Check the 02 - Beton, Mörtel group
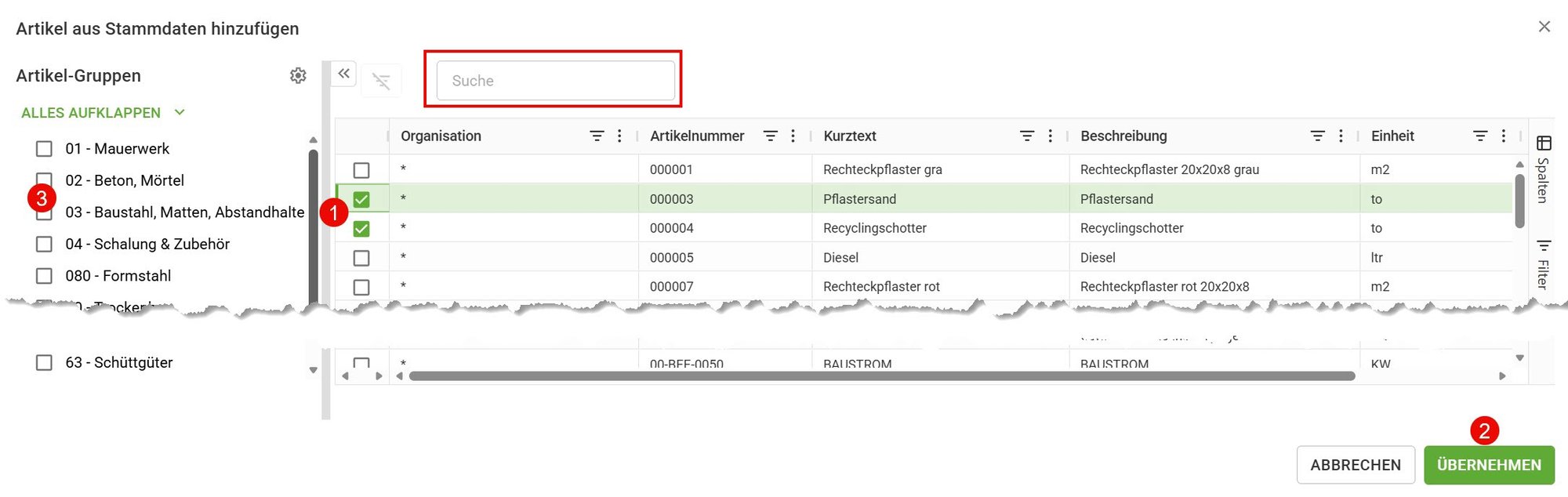This screenshot has width=1568, height=497. pos(45,180)
